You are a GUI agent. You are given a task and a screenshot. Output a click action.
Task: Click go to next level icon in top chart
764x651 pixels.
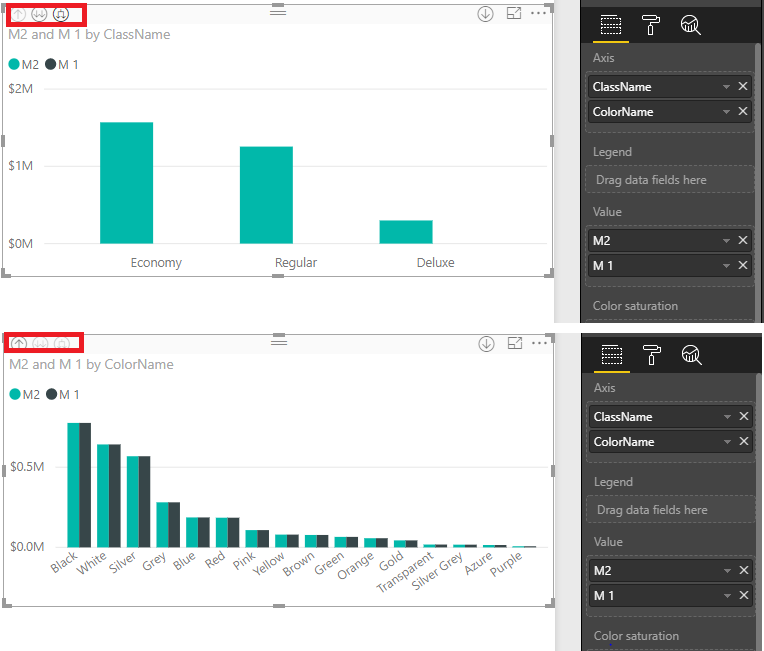[39, 15]
